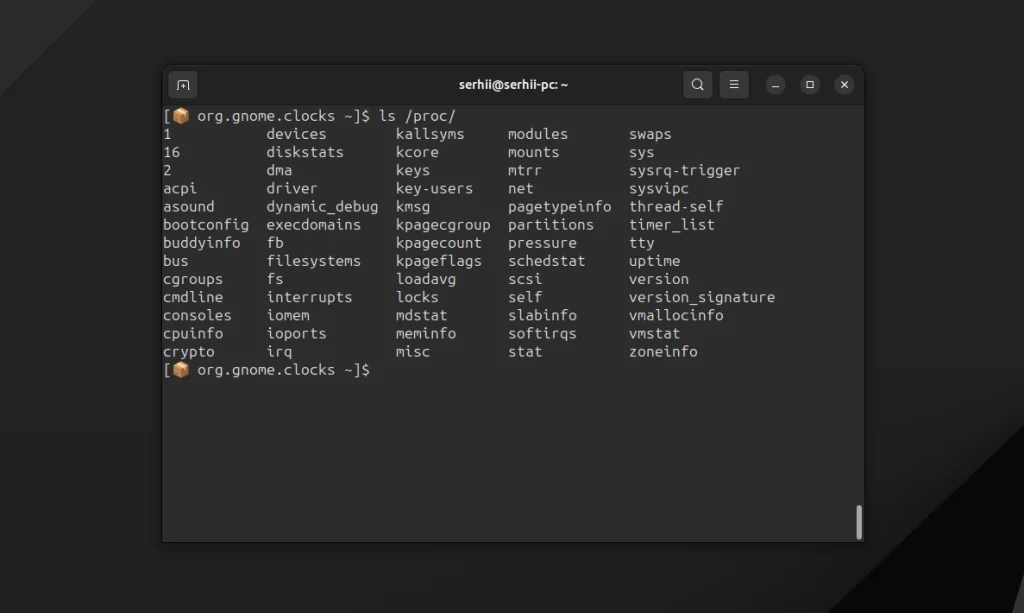The width and height of the screenshot is (1024, 613).
Task: Maximize the terminal window
Action: (810, 85)
